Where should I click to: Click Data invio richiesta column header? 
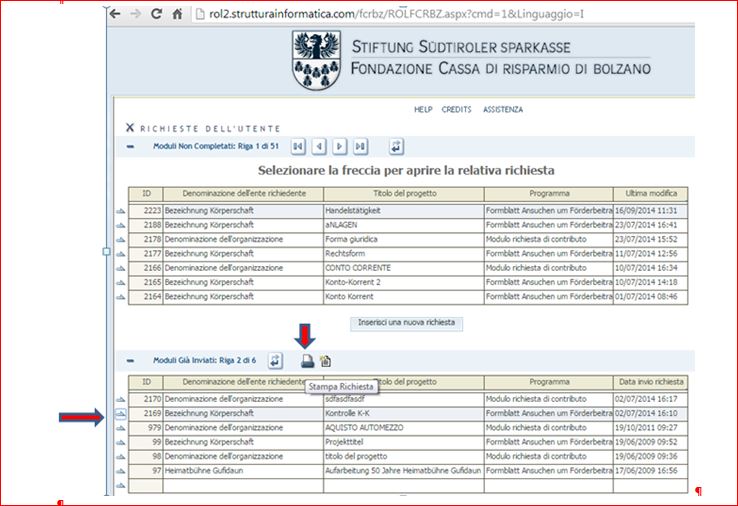[650, 382]
